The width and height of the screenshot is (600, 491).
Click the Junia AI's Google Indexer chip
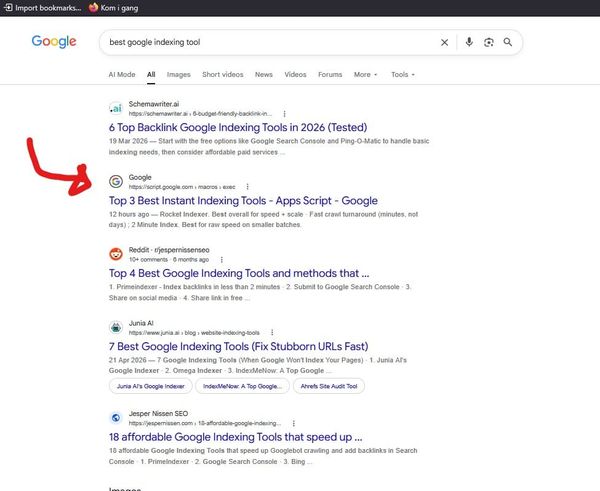point(151,386)
